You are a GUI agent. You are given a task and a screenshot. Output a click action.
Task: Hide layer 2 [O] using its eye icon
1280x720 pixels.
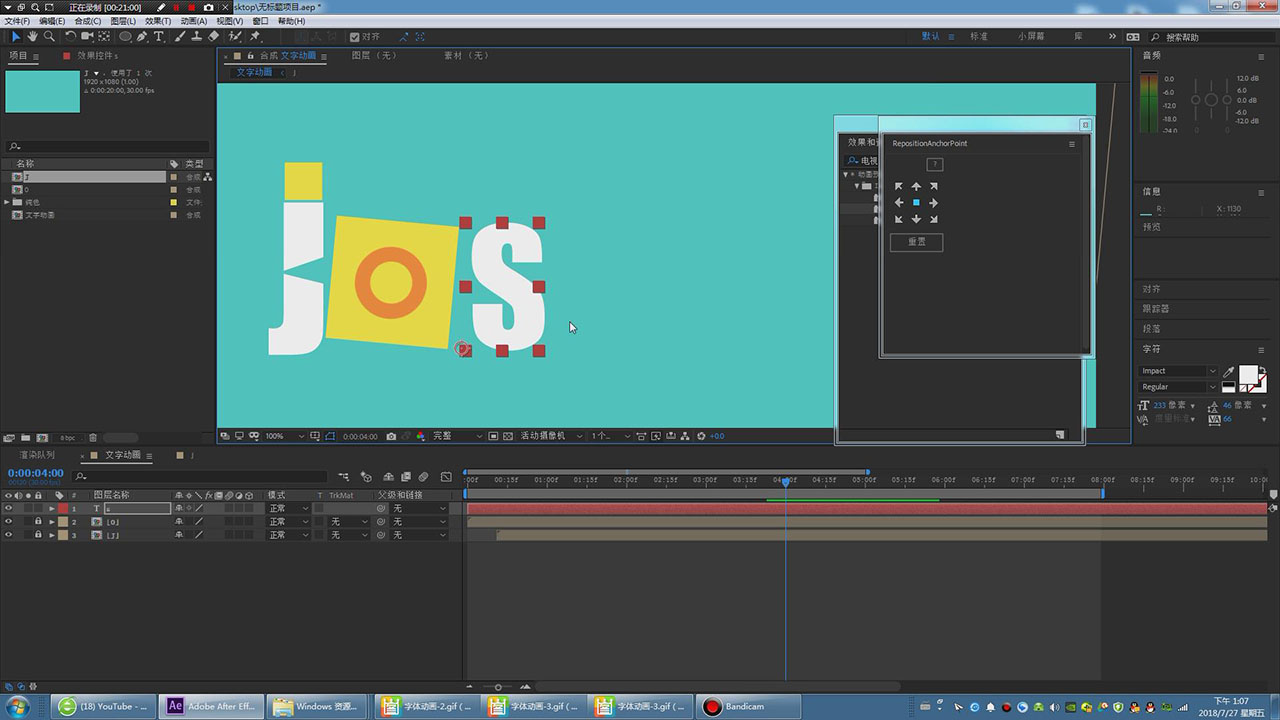pyautogui.click(x=9, y=522)
